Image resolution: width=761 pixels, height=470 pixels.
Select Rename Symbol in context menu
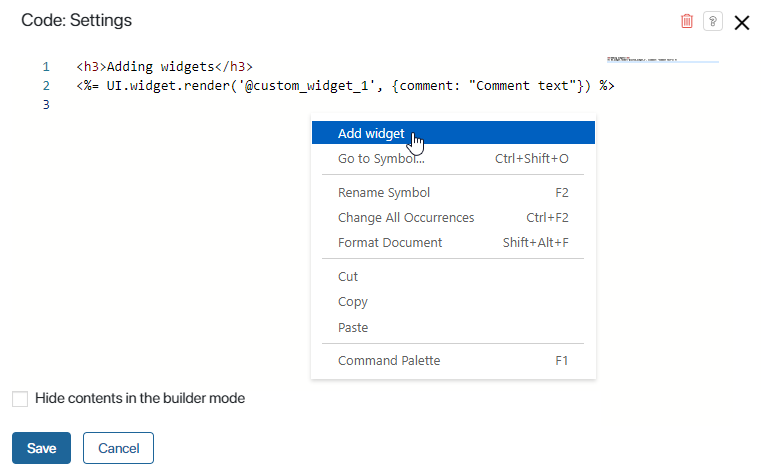tap(384, 193)
